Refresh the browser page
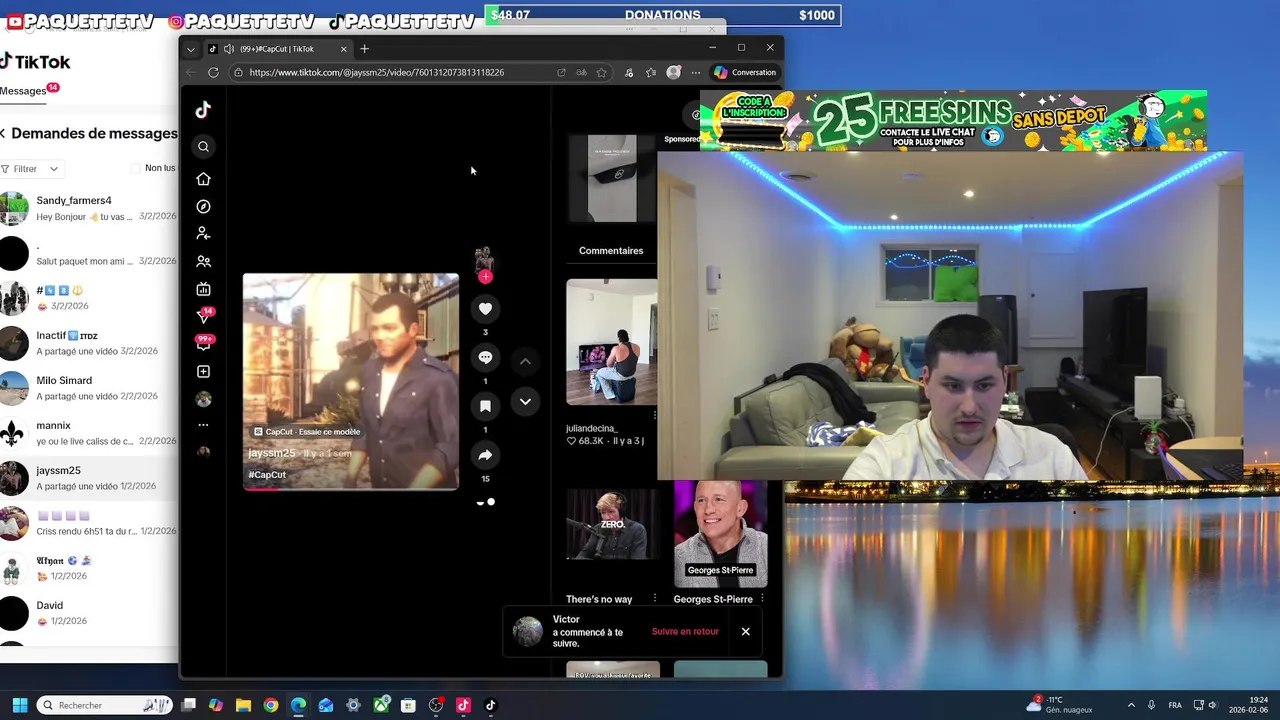This screenshot has height=720, width=1280. [213, 72]
